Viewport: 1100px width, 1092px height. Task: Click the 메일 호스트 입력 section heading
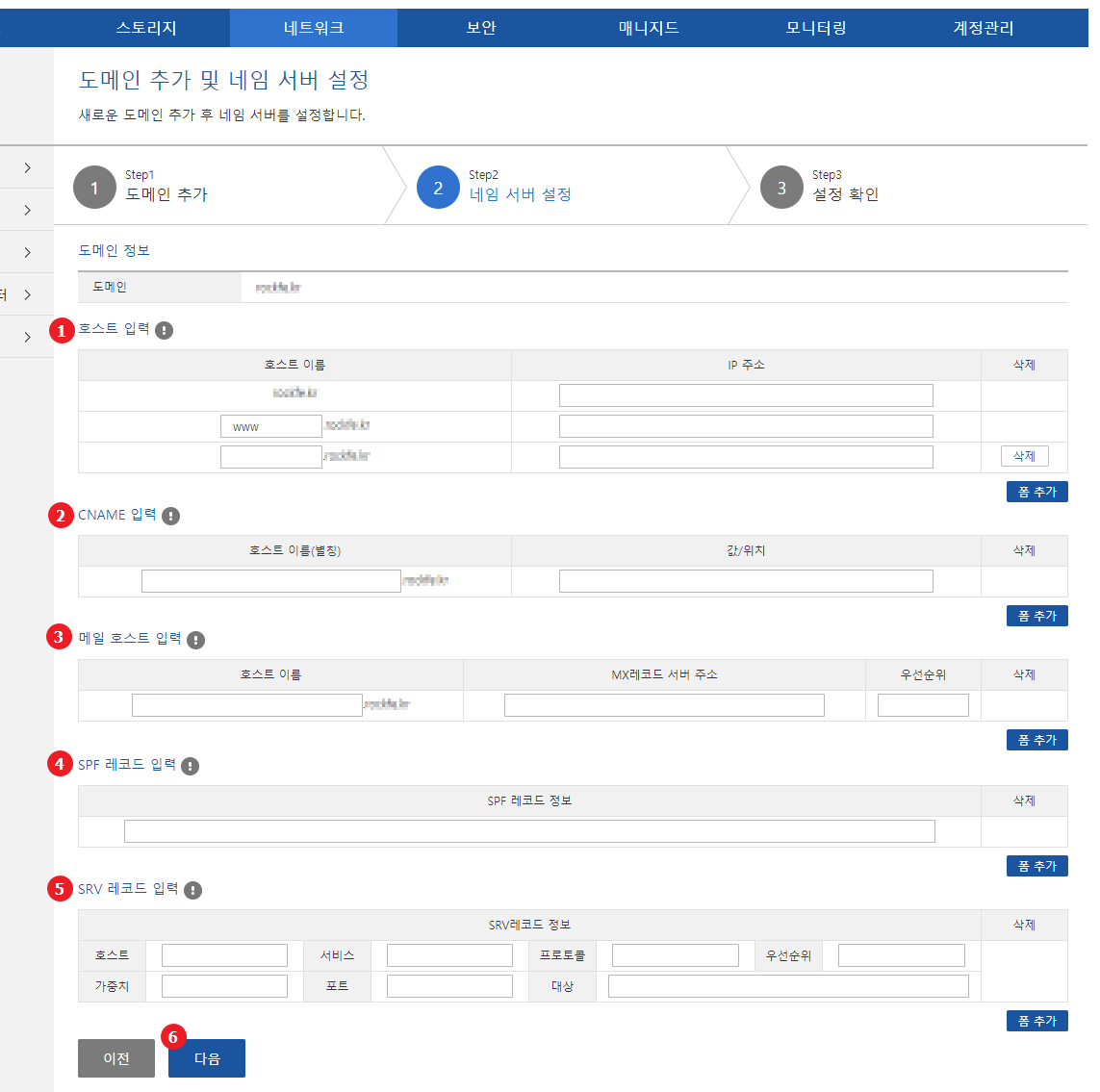point(130,638)
